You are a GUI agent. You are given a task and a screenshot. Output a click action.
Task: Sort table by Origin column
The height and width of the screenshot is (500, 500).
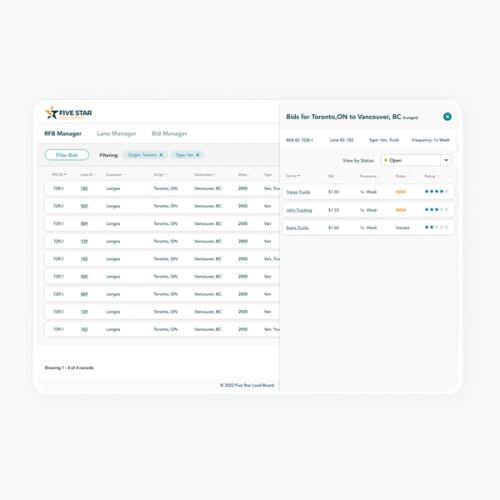160,174
